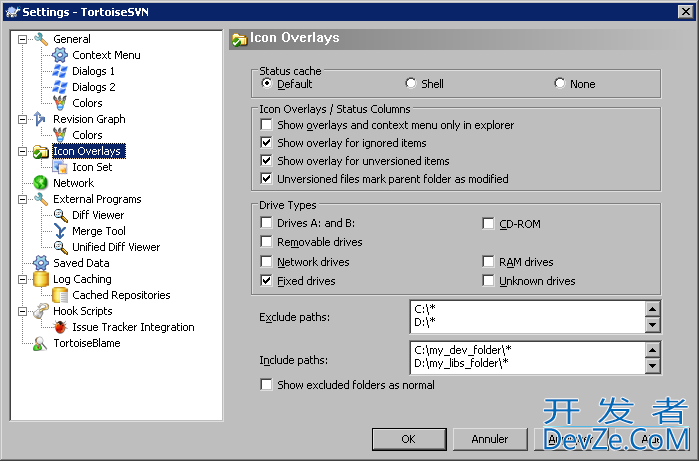The image size is (699, 461).
Task: Collapse the External Programs tree node
Action: [22, 199]
